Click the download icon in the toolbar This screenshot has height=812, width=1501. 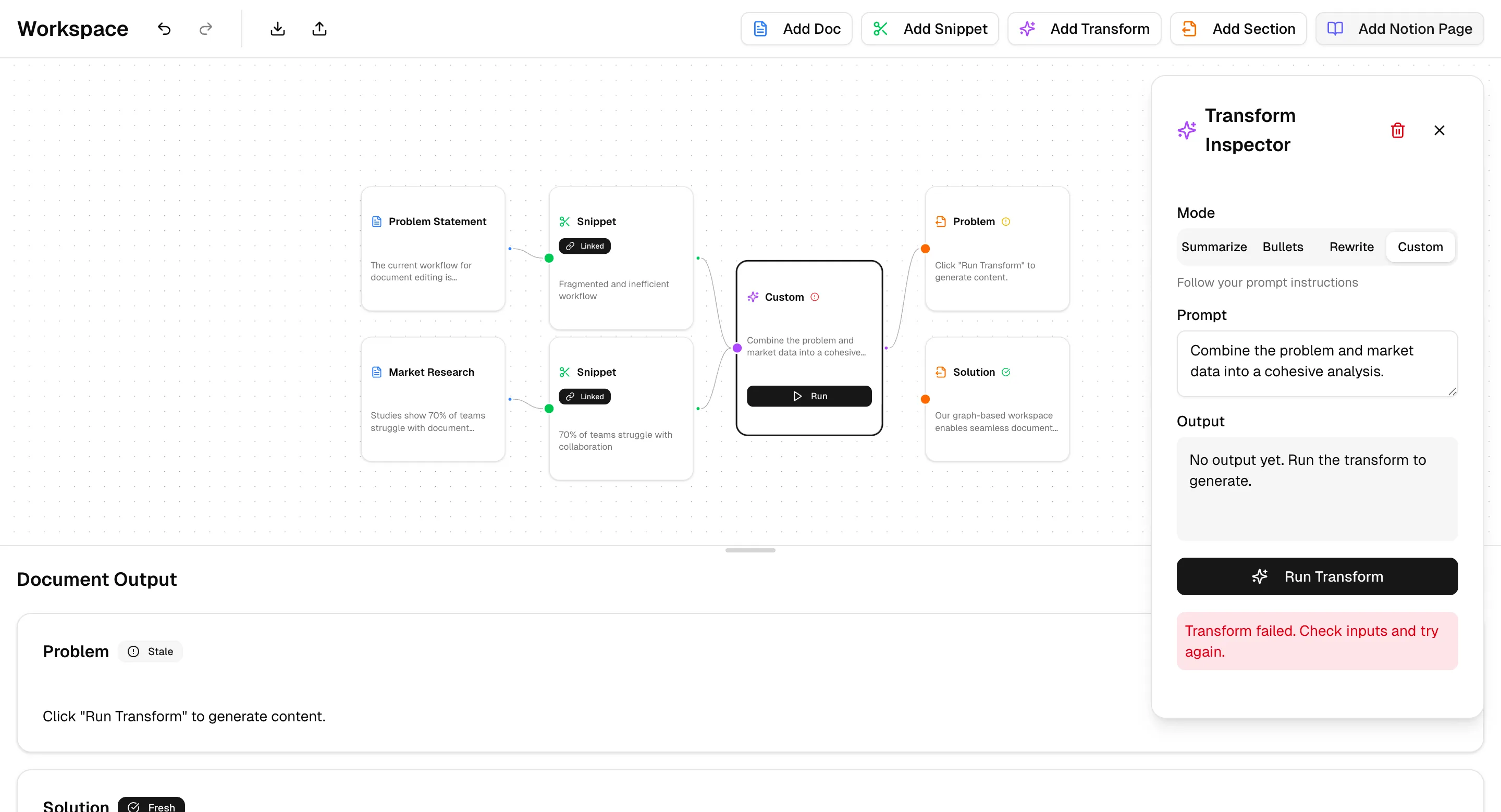[277, 29]
